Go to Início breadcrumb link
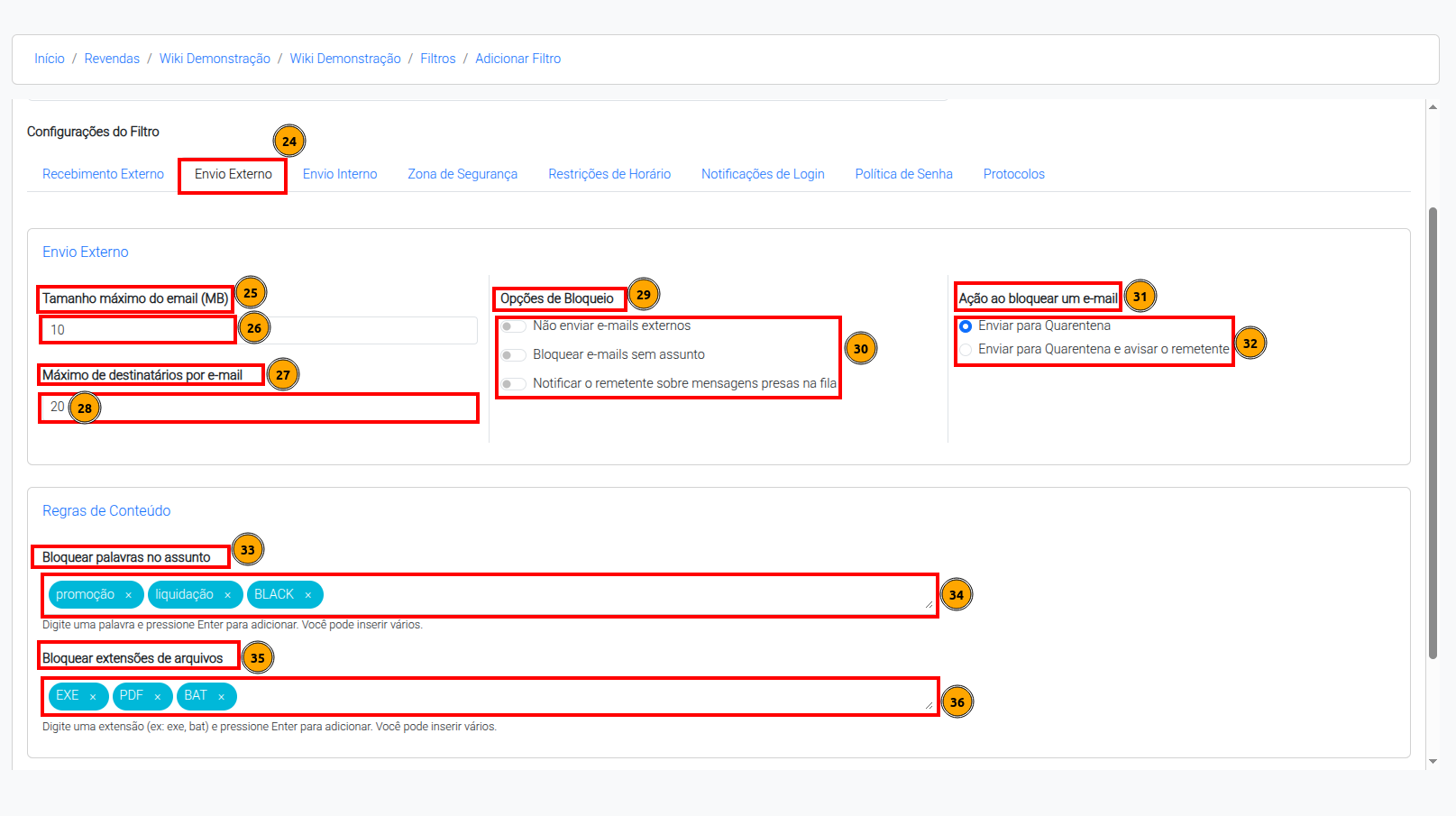Image resolution: width=1456 pixels, height=816 pixels. 50,59
